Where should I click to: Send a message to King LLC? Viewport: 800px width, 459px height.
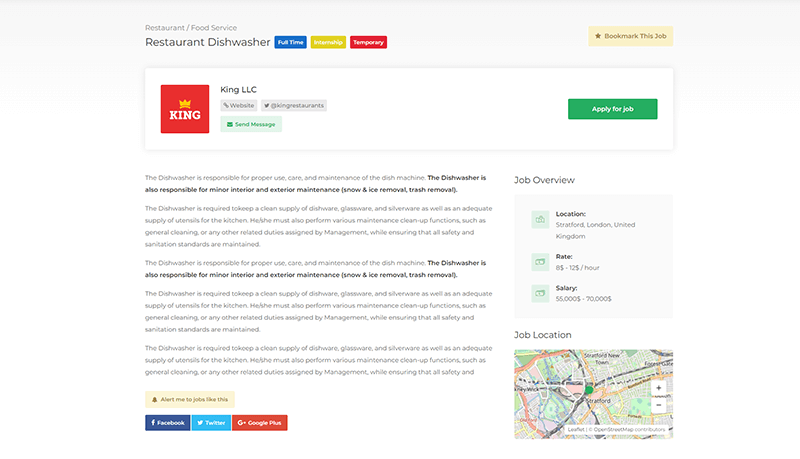251,124
